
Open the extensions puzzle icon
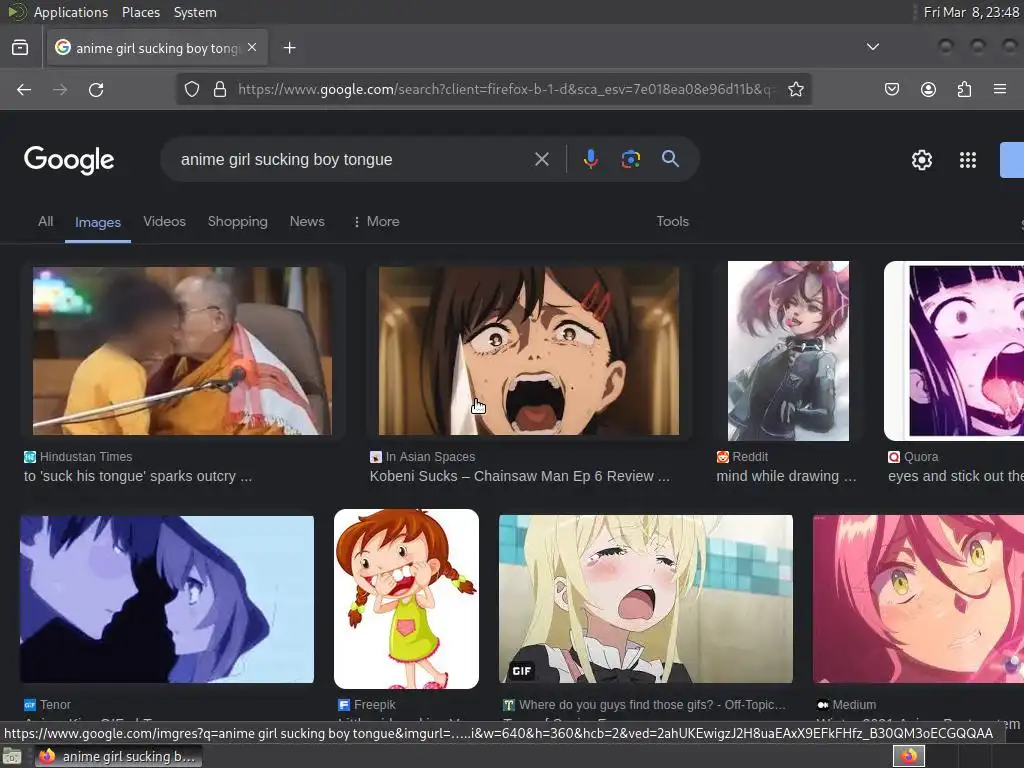pos(964,89)
